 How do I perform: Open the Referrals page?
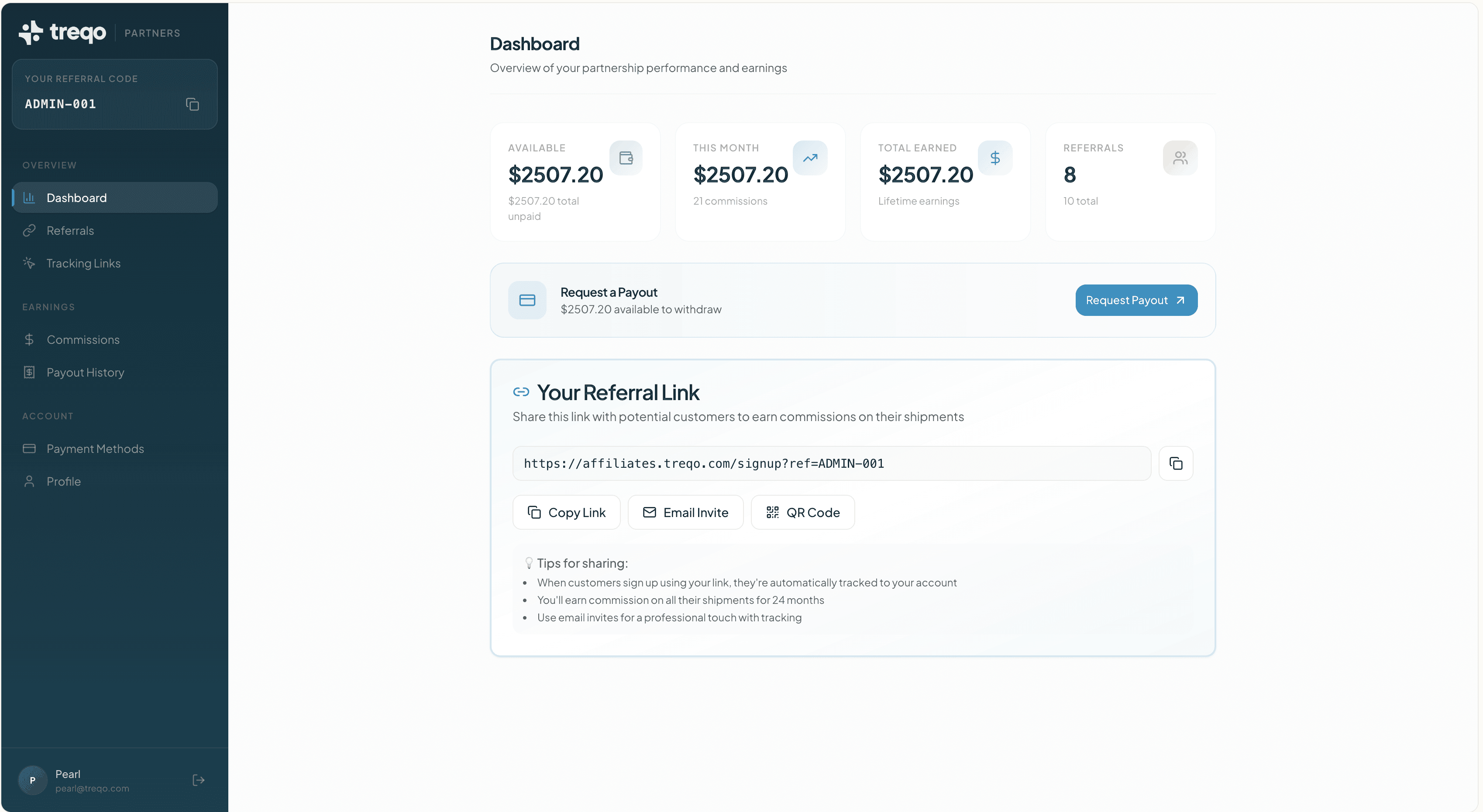tap(70, 231)
